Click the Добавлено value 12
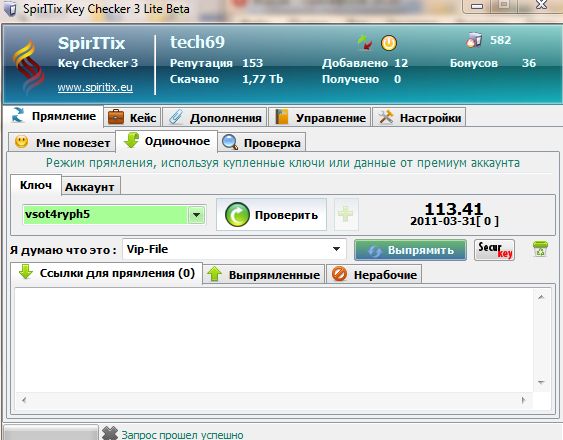The image size is (563, 440). (401, 63)
